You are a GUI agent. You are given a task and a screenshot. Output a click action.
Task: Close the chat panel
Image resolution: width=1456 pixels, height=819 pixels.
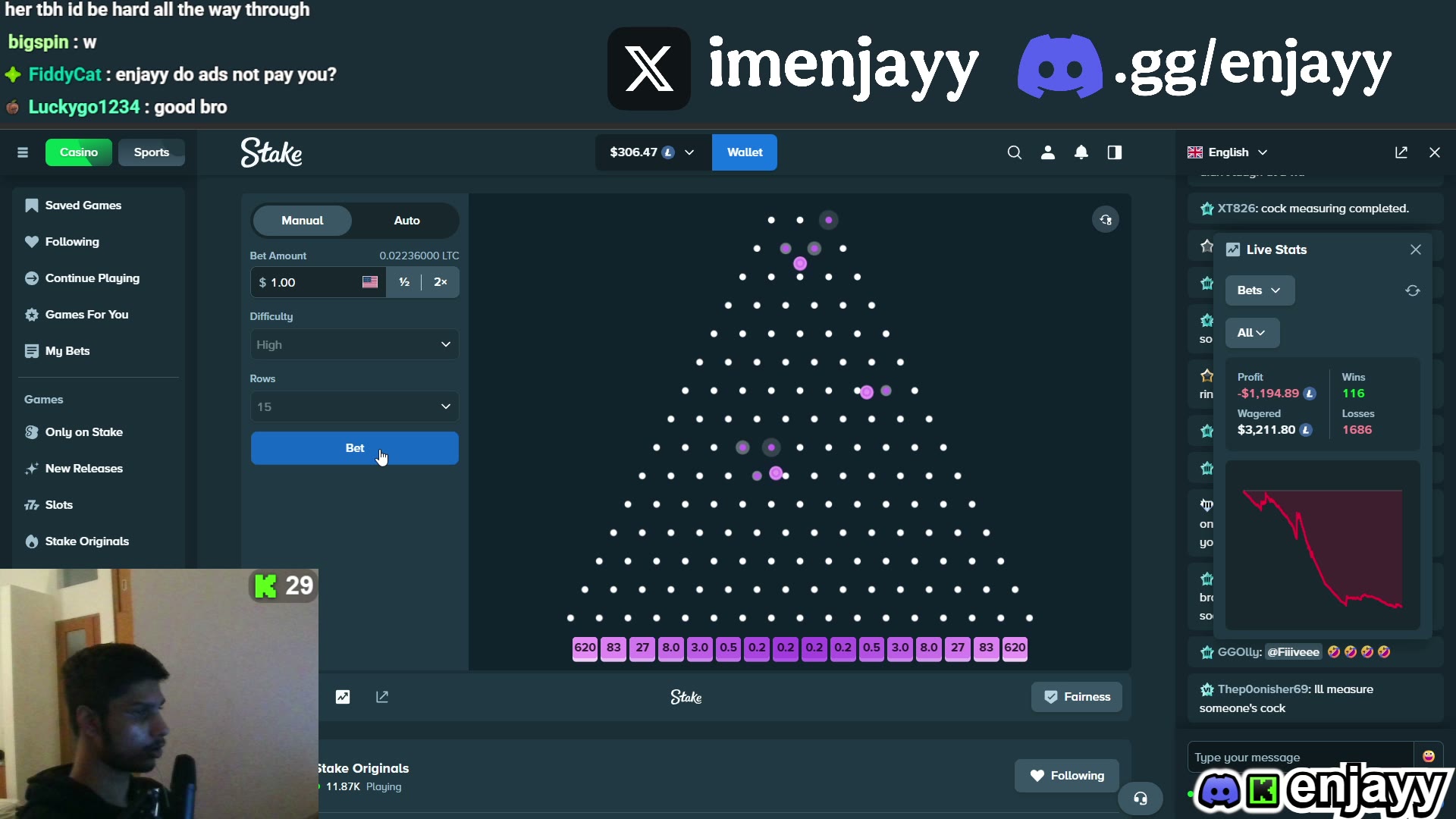pos(1435,152)
